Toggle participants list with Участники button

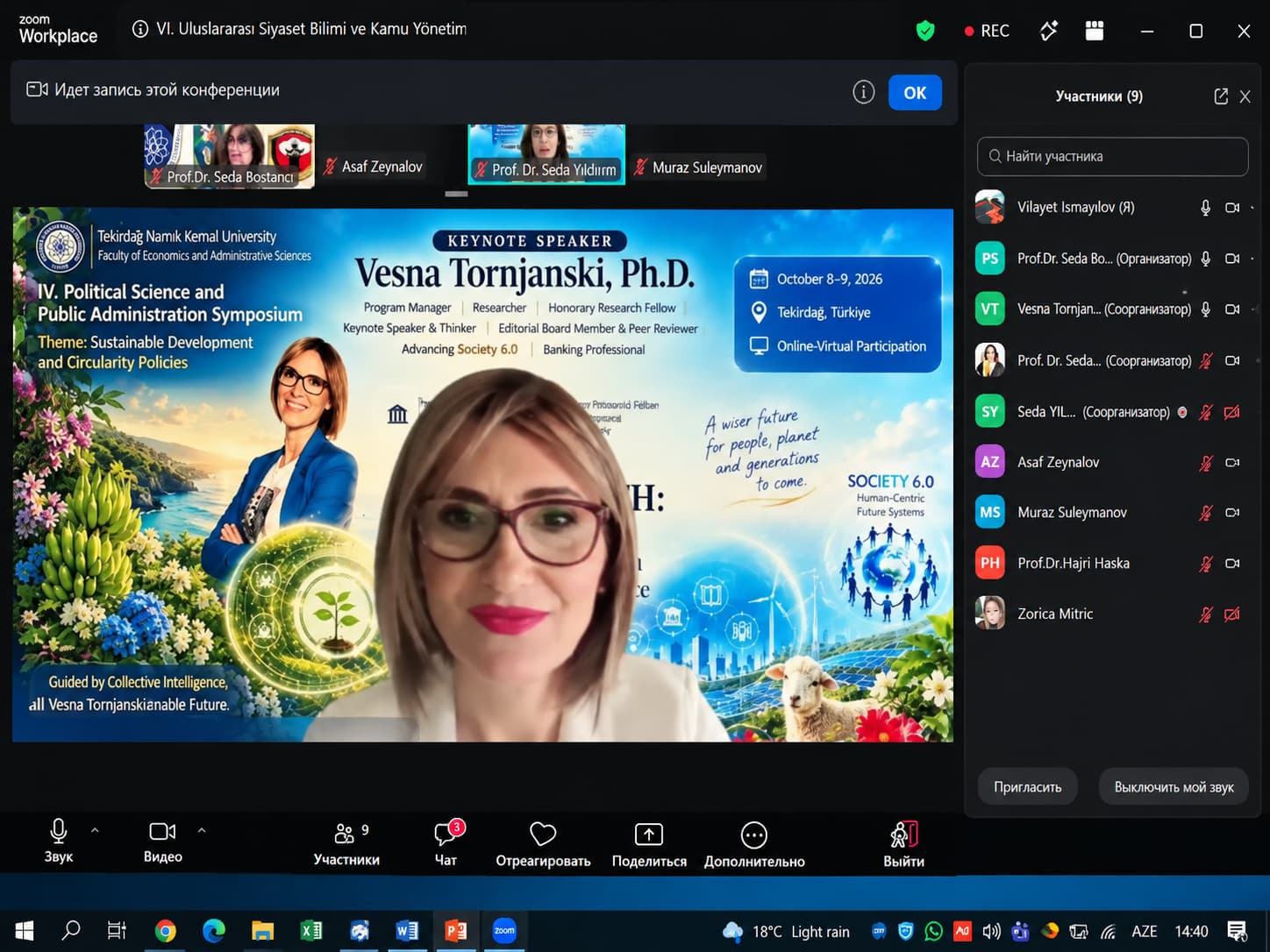tap(346, 843)
